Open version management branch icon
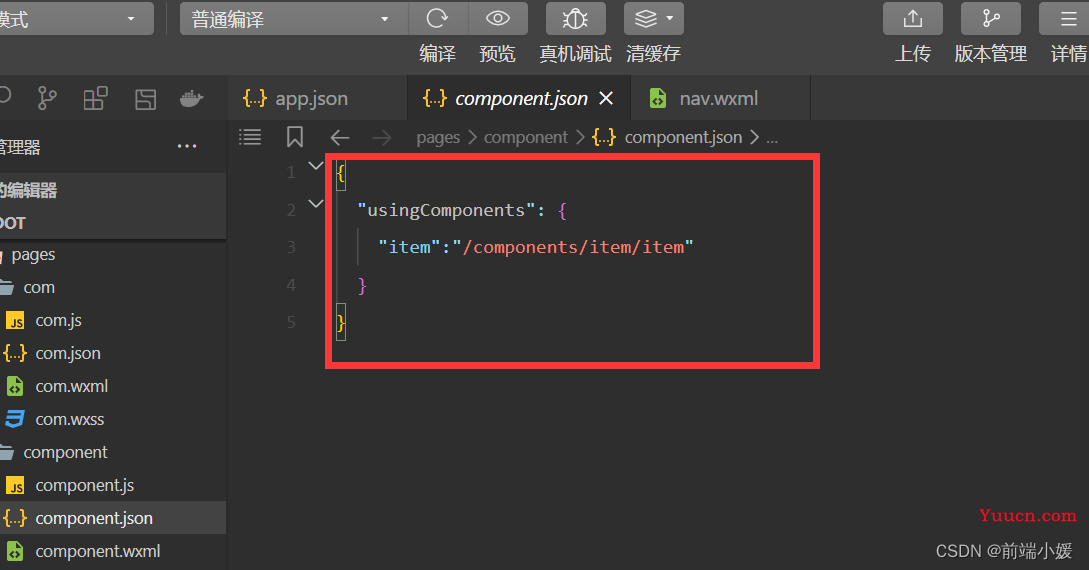1089x570 pixels. (x=990, y=19)
